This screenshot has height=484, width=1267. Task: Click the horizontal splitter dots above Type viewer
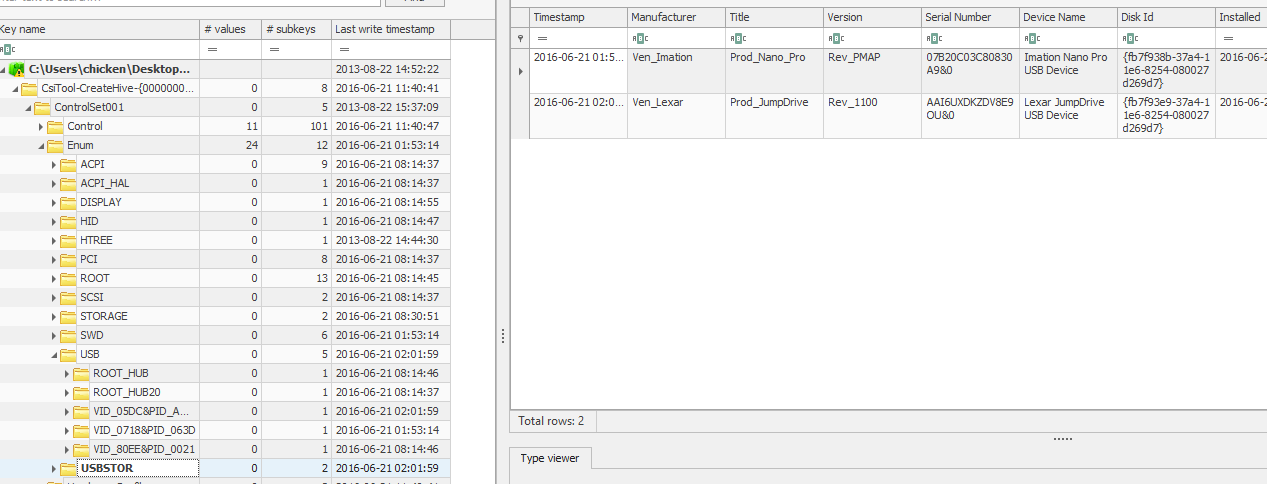[1062, 439]
